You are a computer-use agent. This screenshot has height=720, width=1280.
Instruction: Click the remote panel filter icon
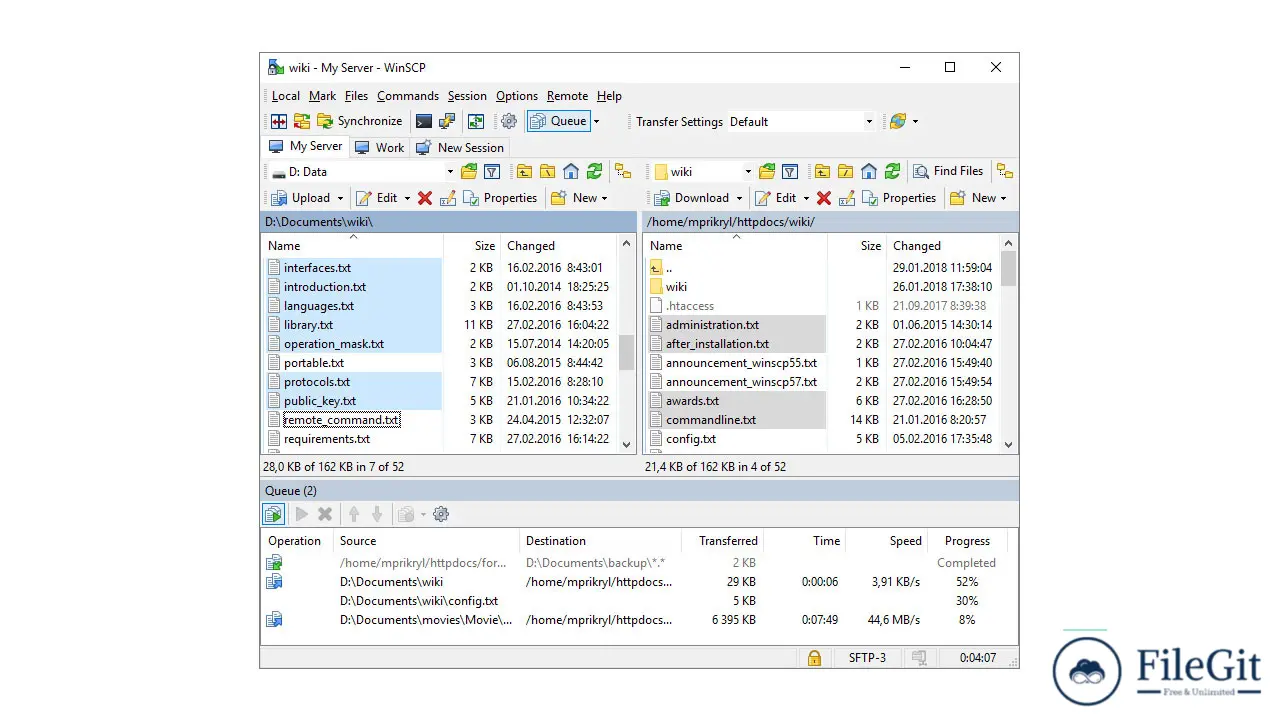coord(790,171)
